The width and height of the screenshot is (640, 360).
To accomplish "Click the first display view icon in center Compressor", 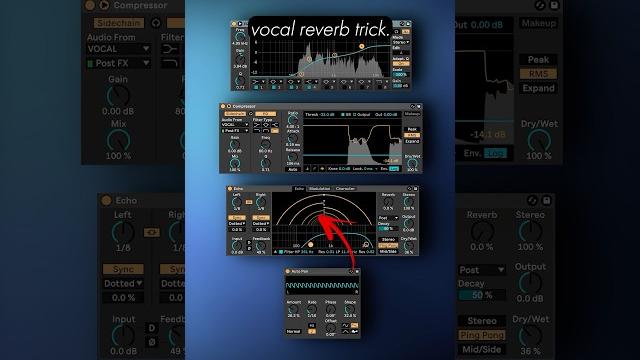I will click(x=308, y=169).
